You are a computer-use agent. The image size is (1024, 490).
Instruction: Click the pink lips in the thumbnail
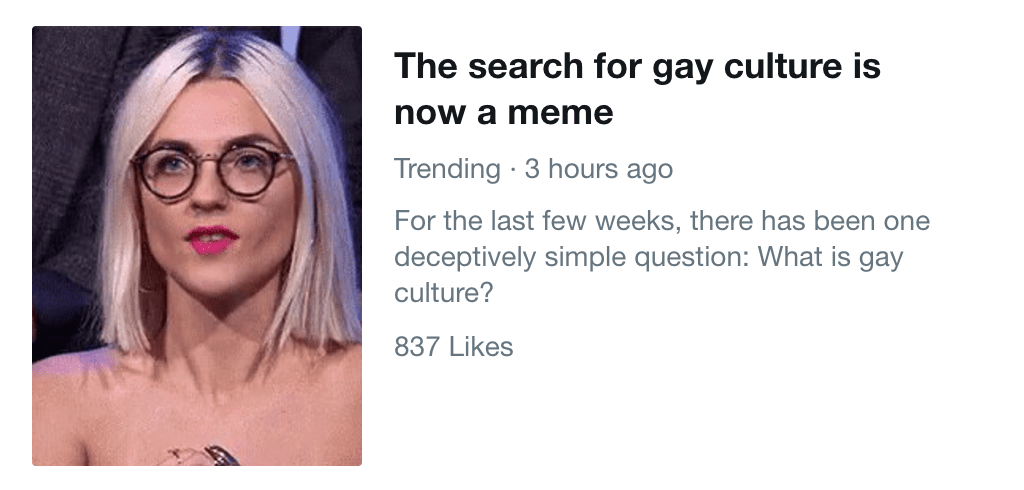click(211, 239)
